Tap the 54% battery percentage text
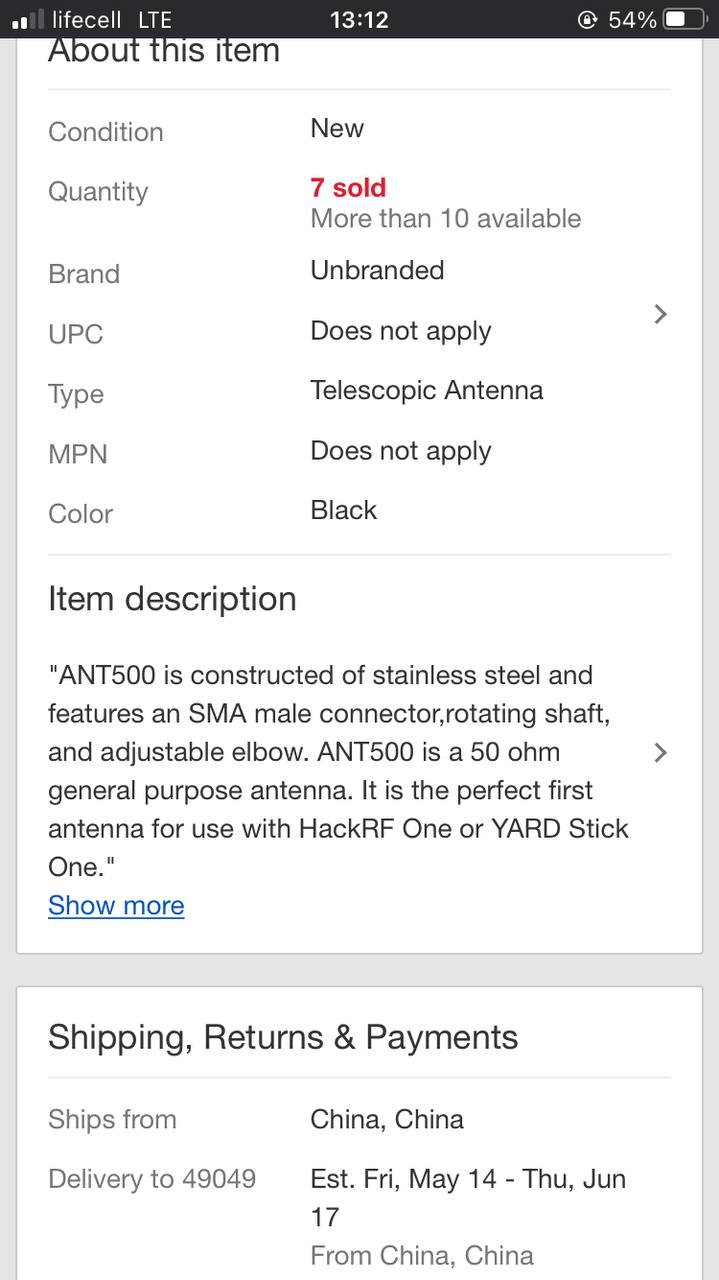 (632, 19)
